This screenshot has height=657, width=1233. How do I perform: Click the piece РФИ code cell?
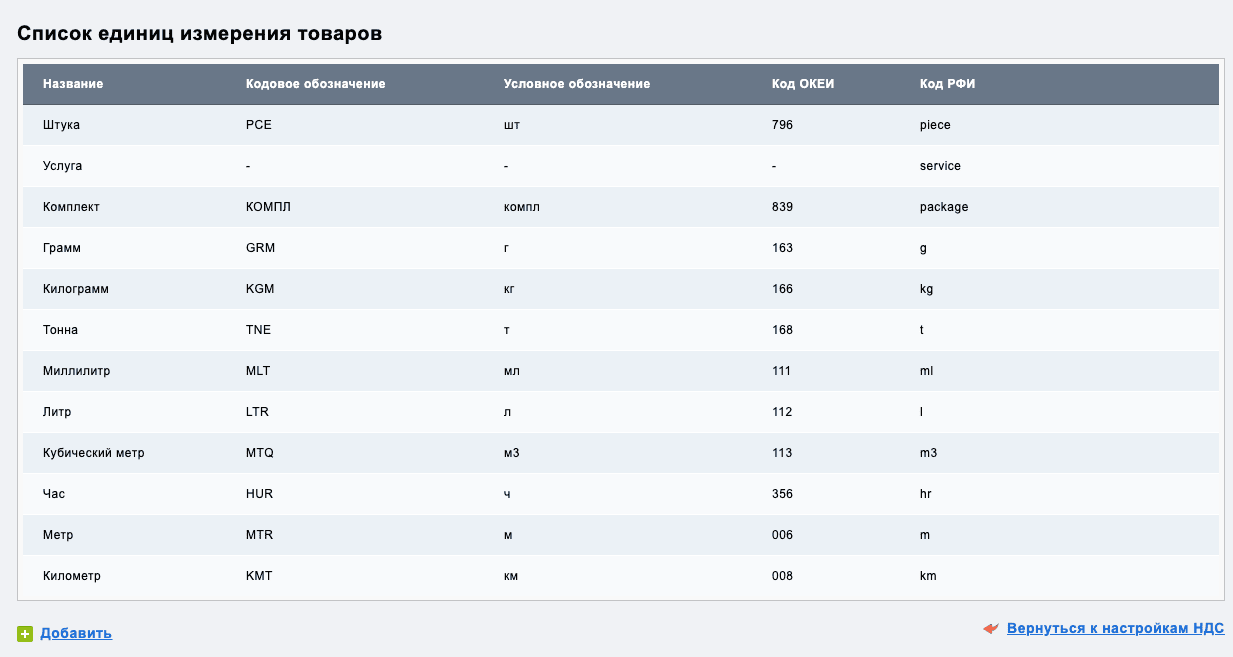935,125
